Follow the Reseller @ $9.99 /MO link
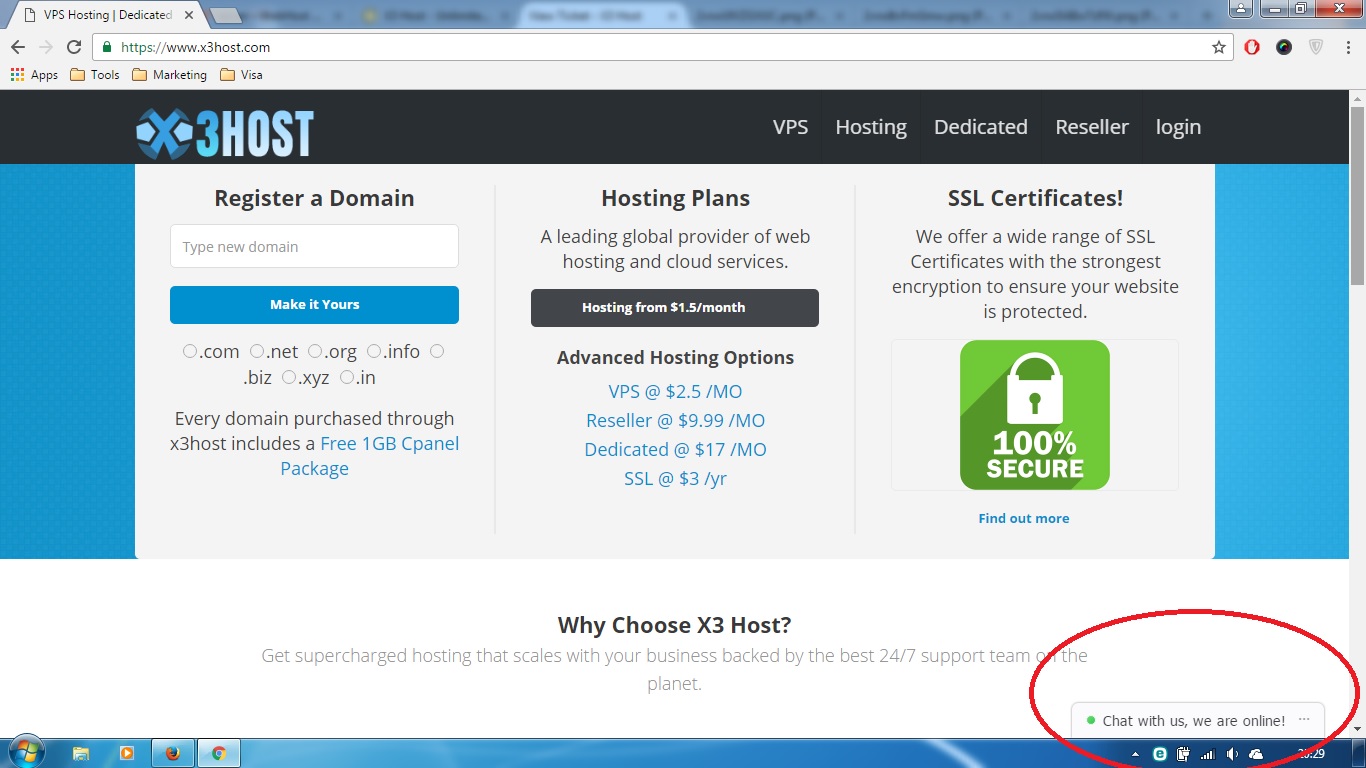This screenshot has height=768, width=1366. [675, 420]
